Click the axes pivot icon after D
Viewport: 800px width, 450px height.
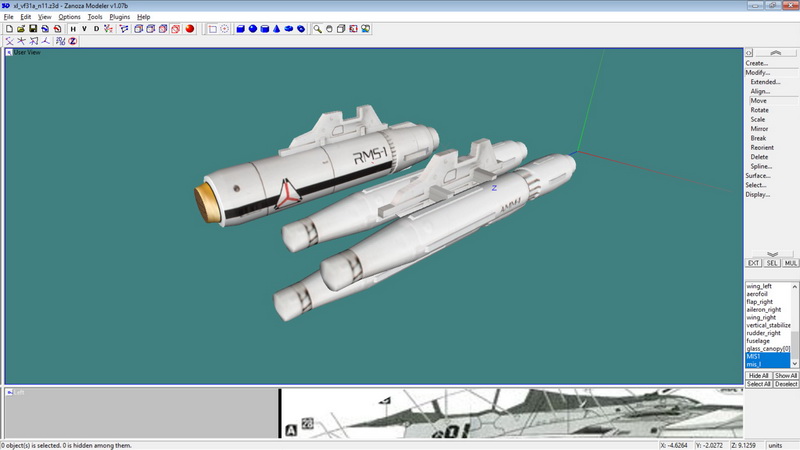pyautogui.click(x=108, y=29)
